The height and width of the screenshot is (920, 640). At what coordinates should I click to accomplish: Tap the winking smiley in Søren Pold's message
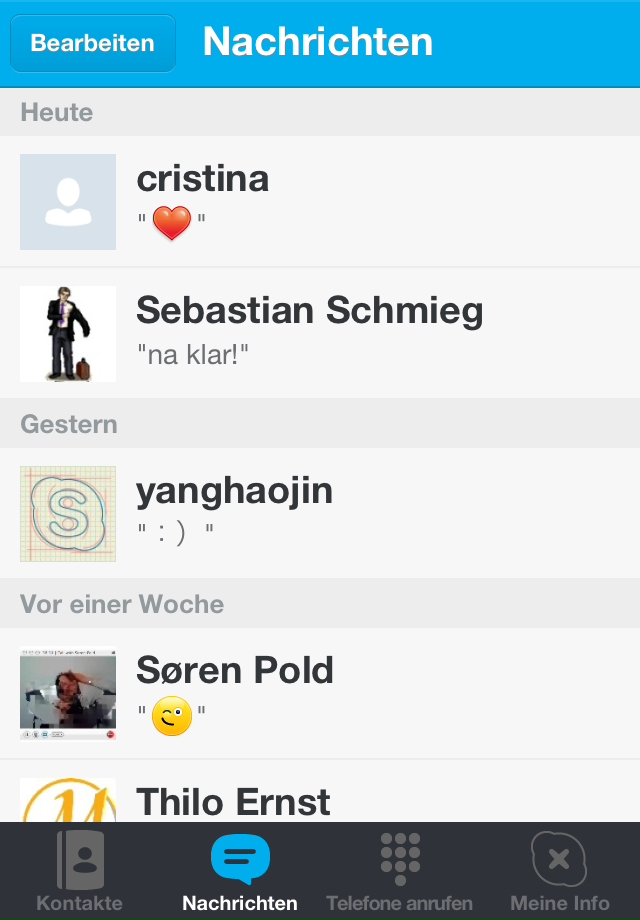[172, 716]
